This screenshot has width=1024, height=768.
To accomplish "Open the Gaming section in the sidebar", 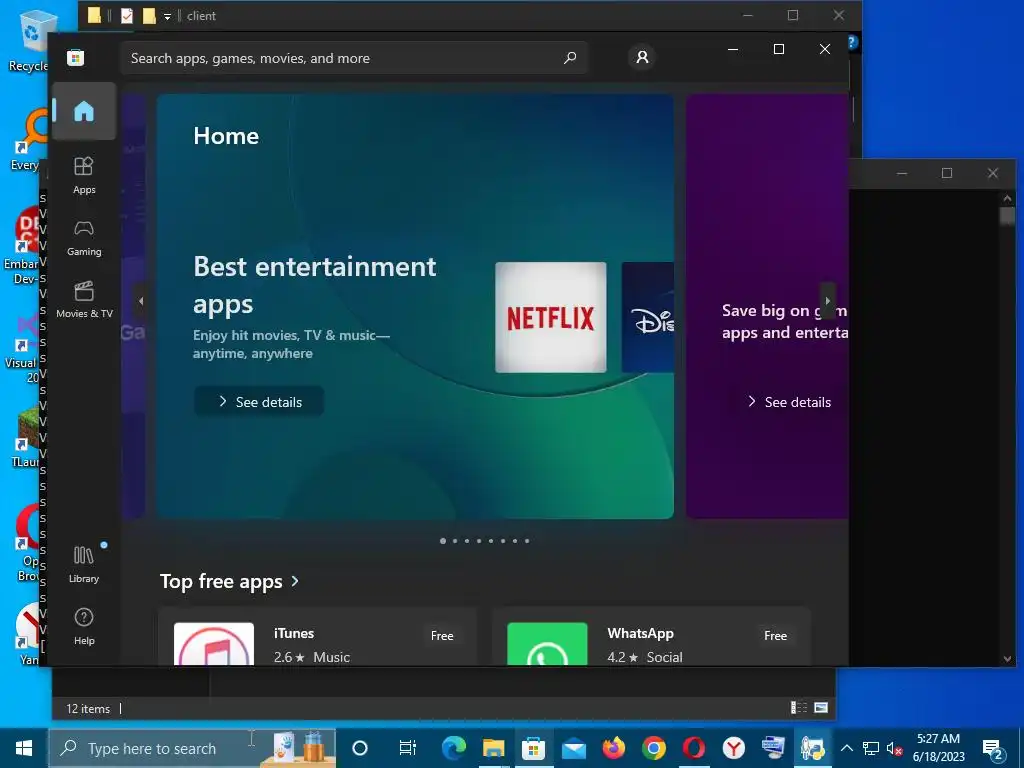I will 84,238.
